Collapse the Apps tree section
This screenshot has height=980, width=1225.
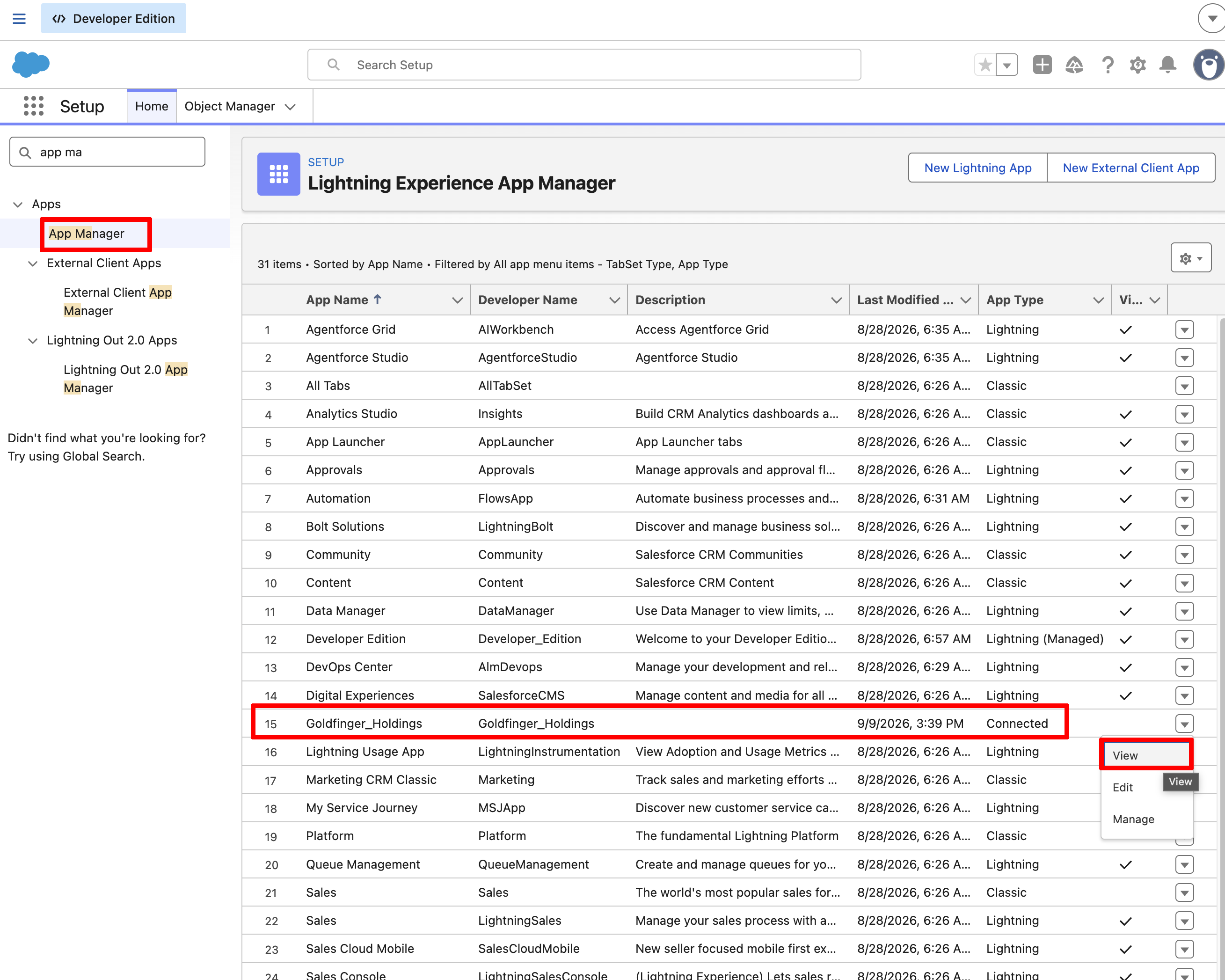[x=18, y=205]
